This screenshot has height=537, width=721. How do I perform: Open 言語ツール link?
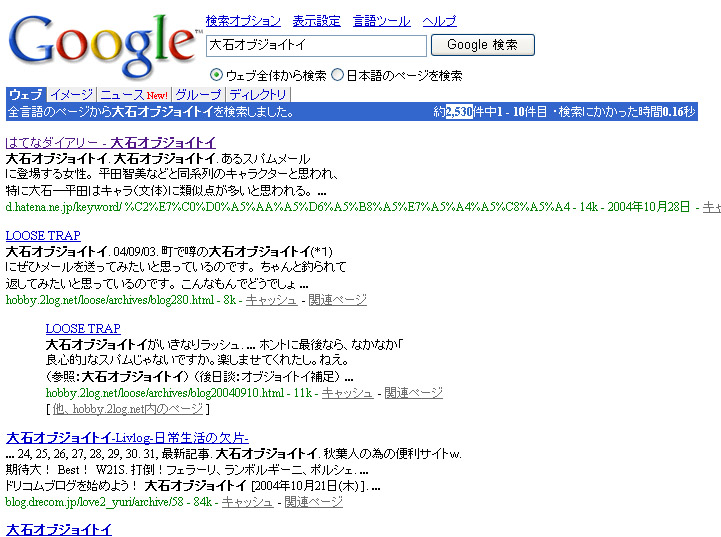pyautogui.click(x=381, y=21)
